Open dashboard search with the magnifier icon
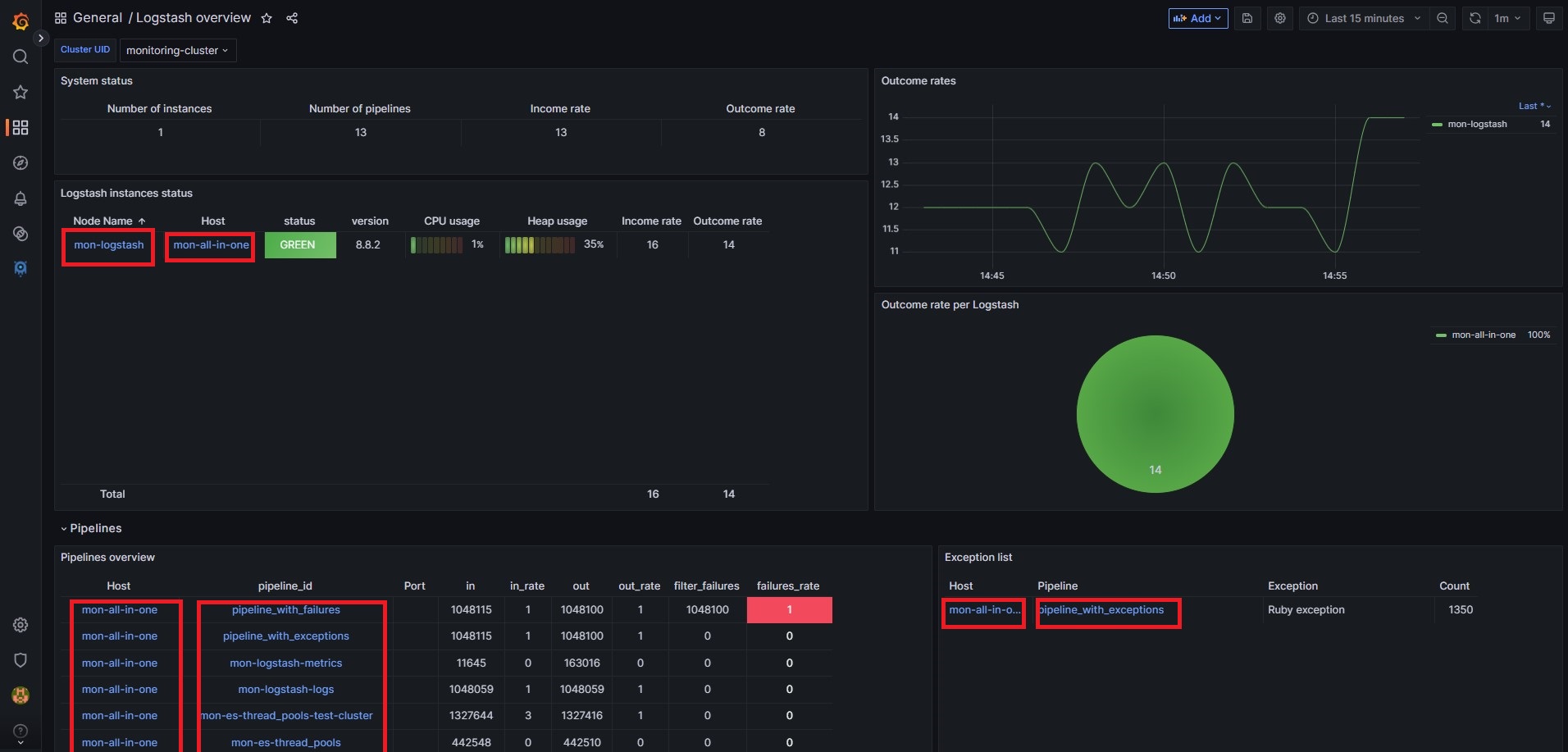1568x752 pixels. (21, 57)
